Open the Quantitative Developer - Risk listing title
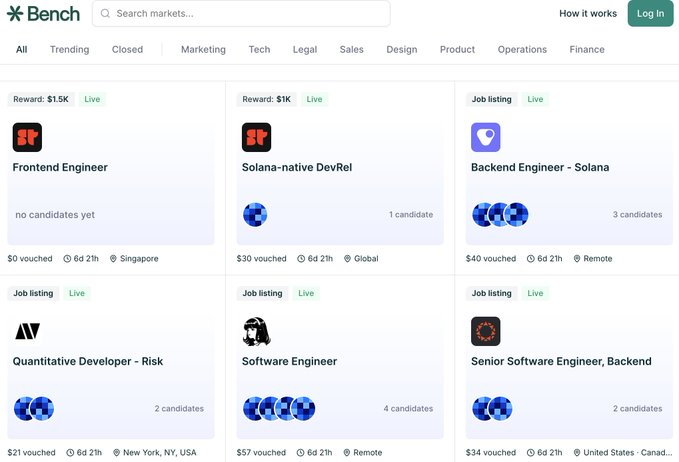This screenshot has width=679, height=462. [88, 361]
